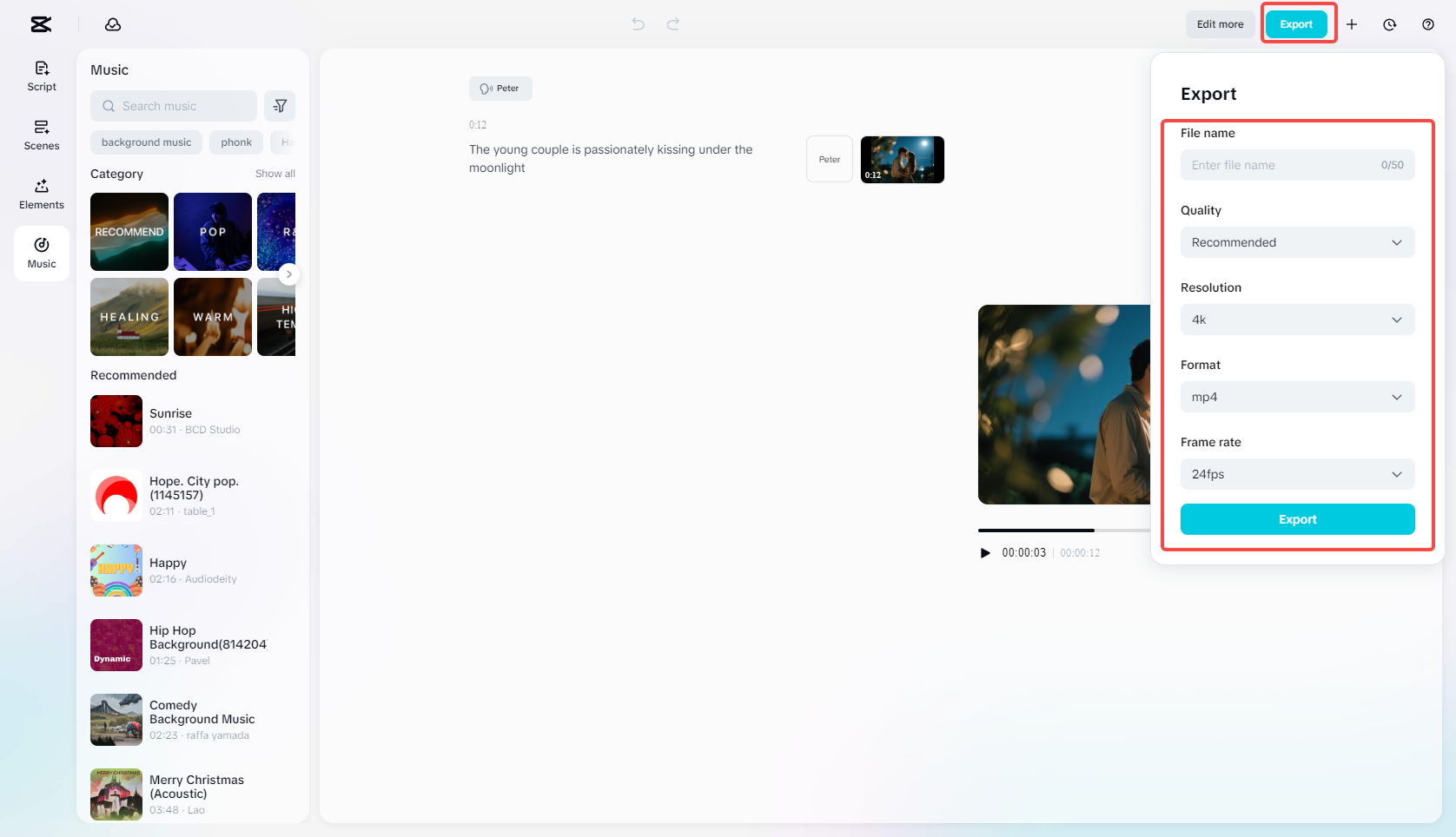This screenshot has width=1456, height=837.
Task: Open the Elements panel
Action: click(x=41, y=194)
